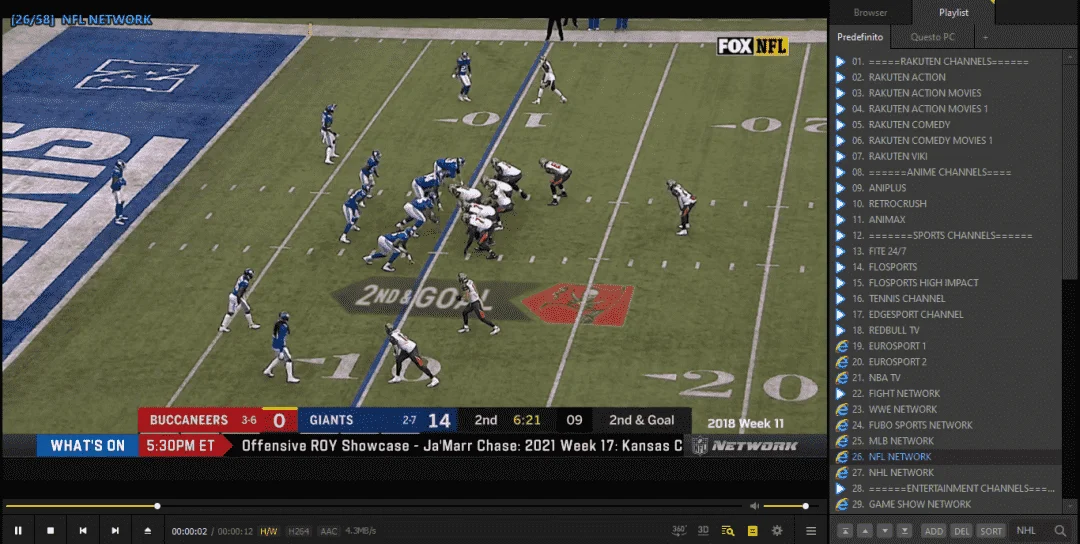The image size is (1080, 544).
Task: Select NHL NETWORK entry
Action: (948, 473)
